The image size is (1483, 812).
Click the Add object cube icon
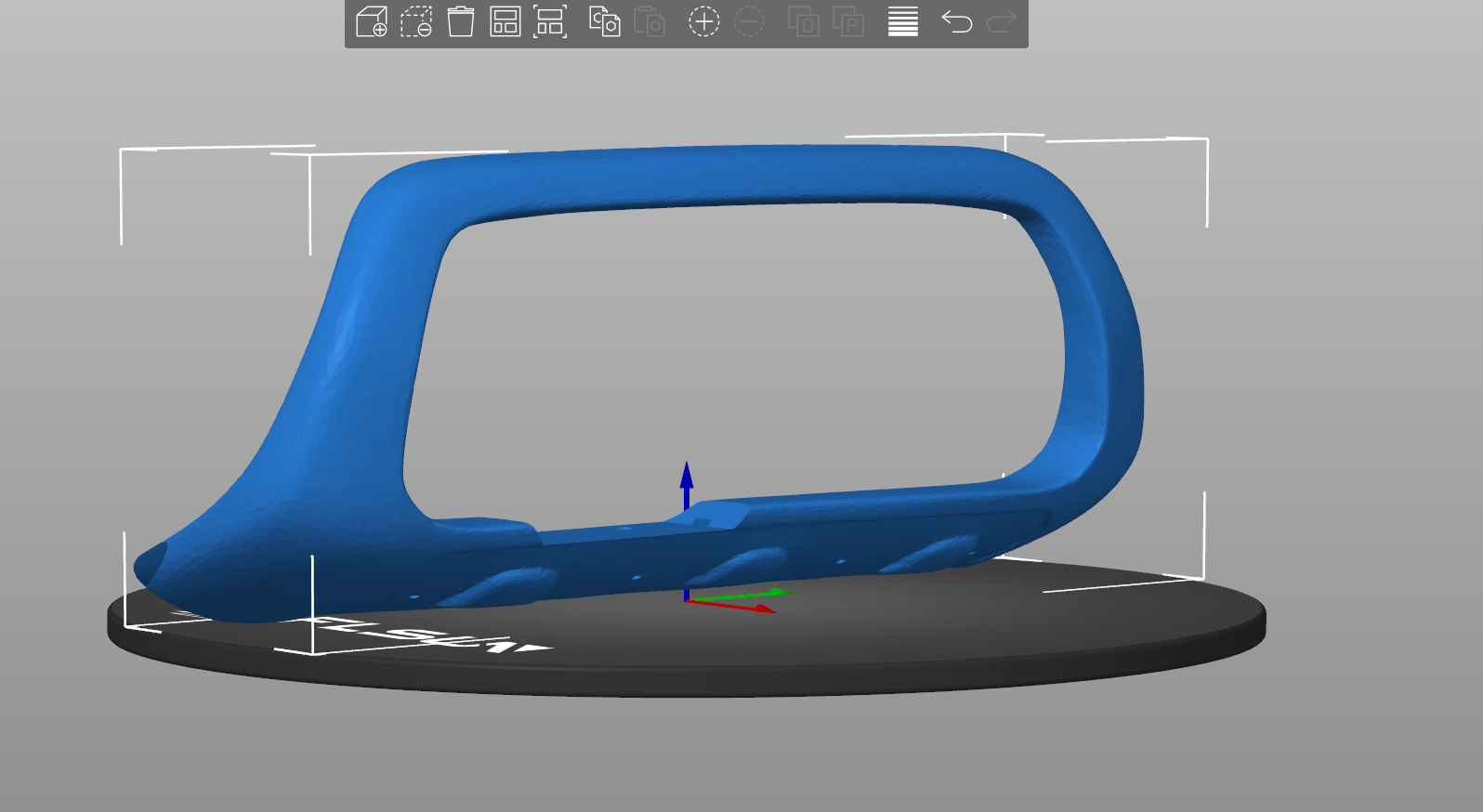tap(372, 21)
